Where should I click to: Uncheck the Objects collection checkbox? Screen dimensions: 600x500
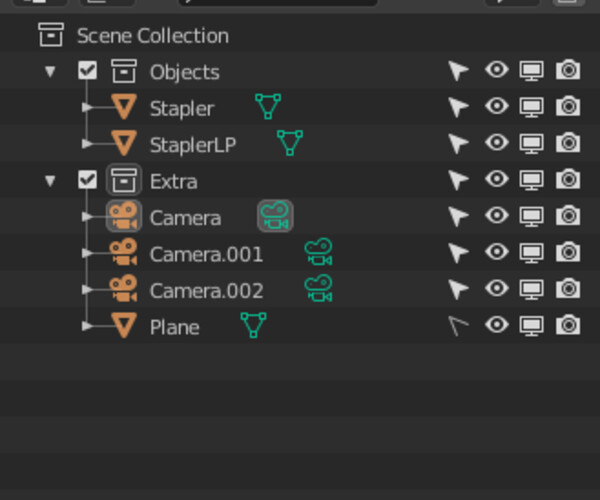[x=88, y=71]
